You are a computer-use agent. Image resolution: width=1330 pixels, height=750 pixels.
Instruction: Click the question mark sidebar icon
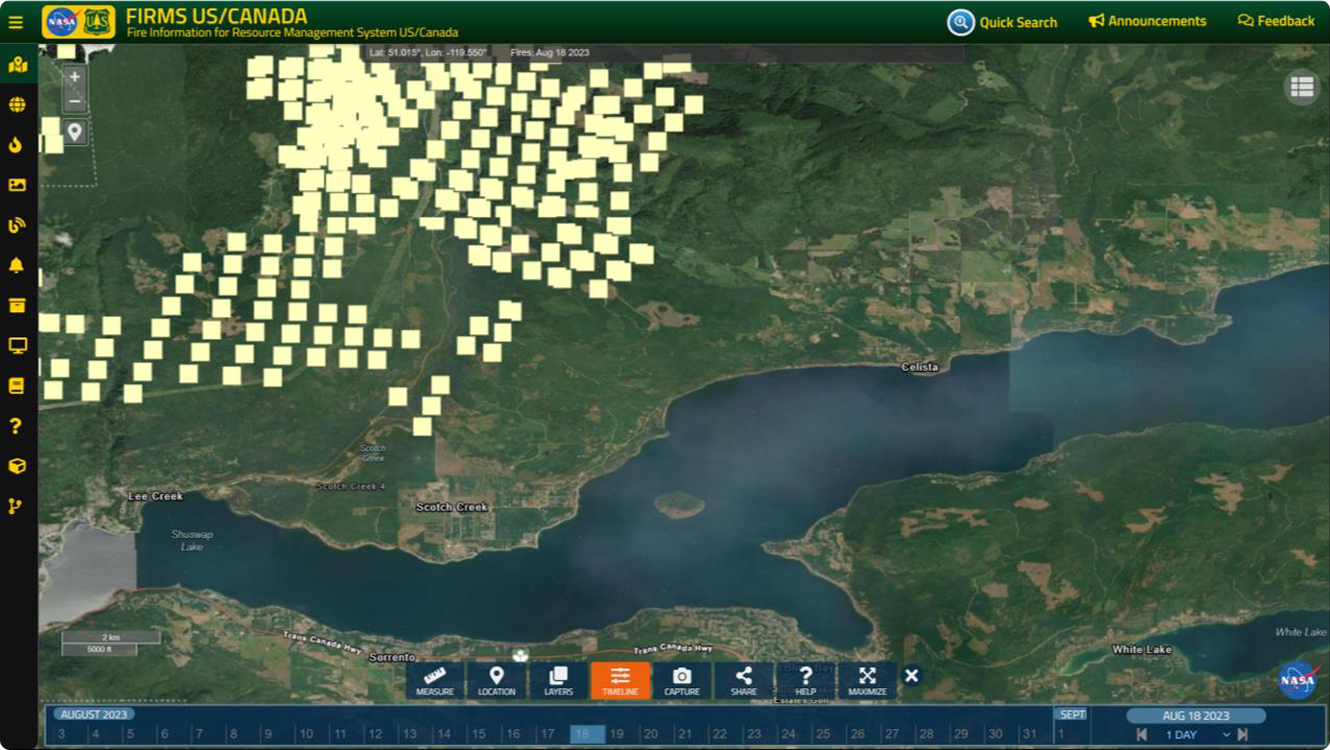[16, 426]
